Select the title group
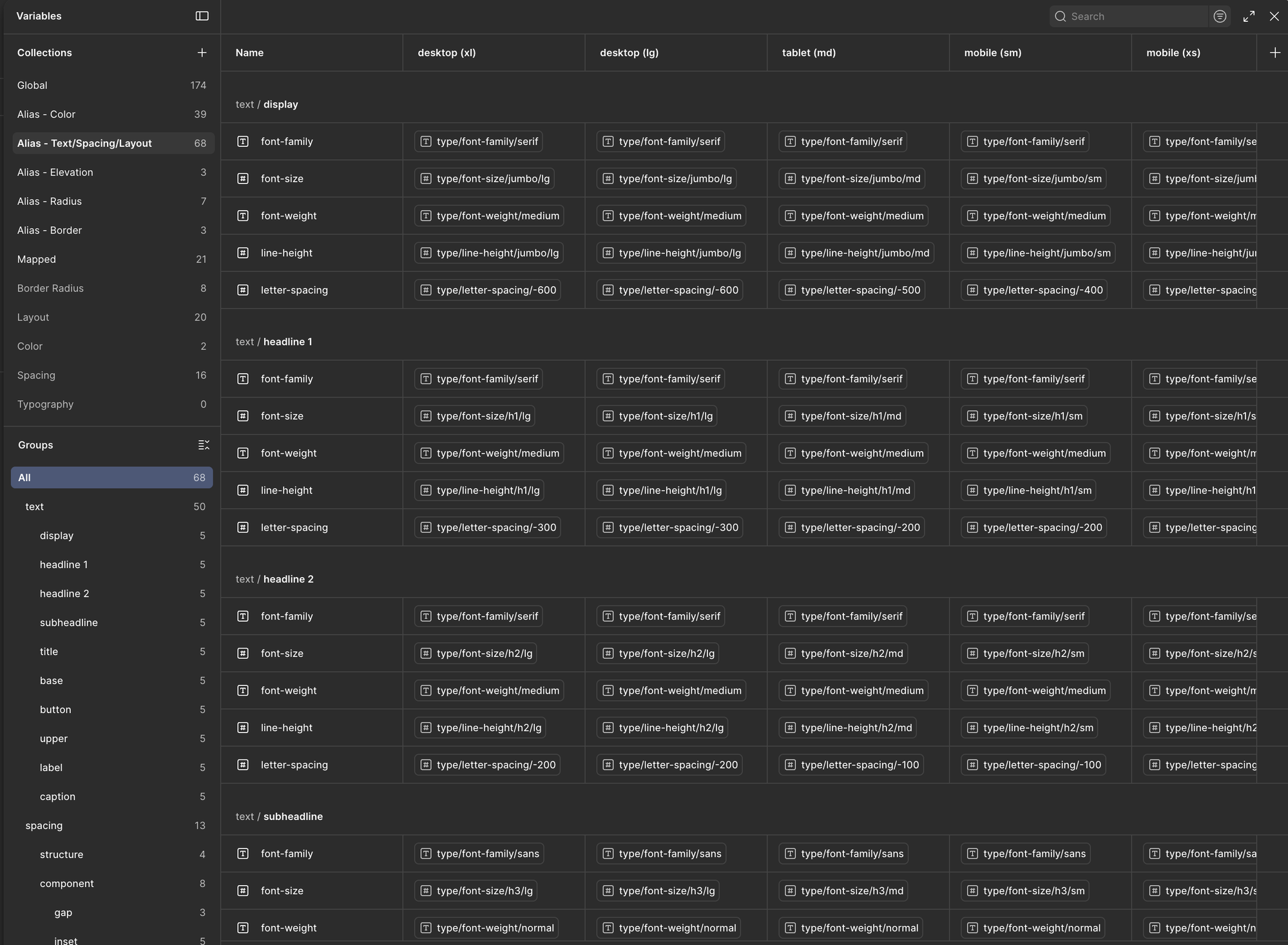The height and width of the screenshot is (945, 1288). tap(112, 651)
